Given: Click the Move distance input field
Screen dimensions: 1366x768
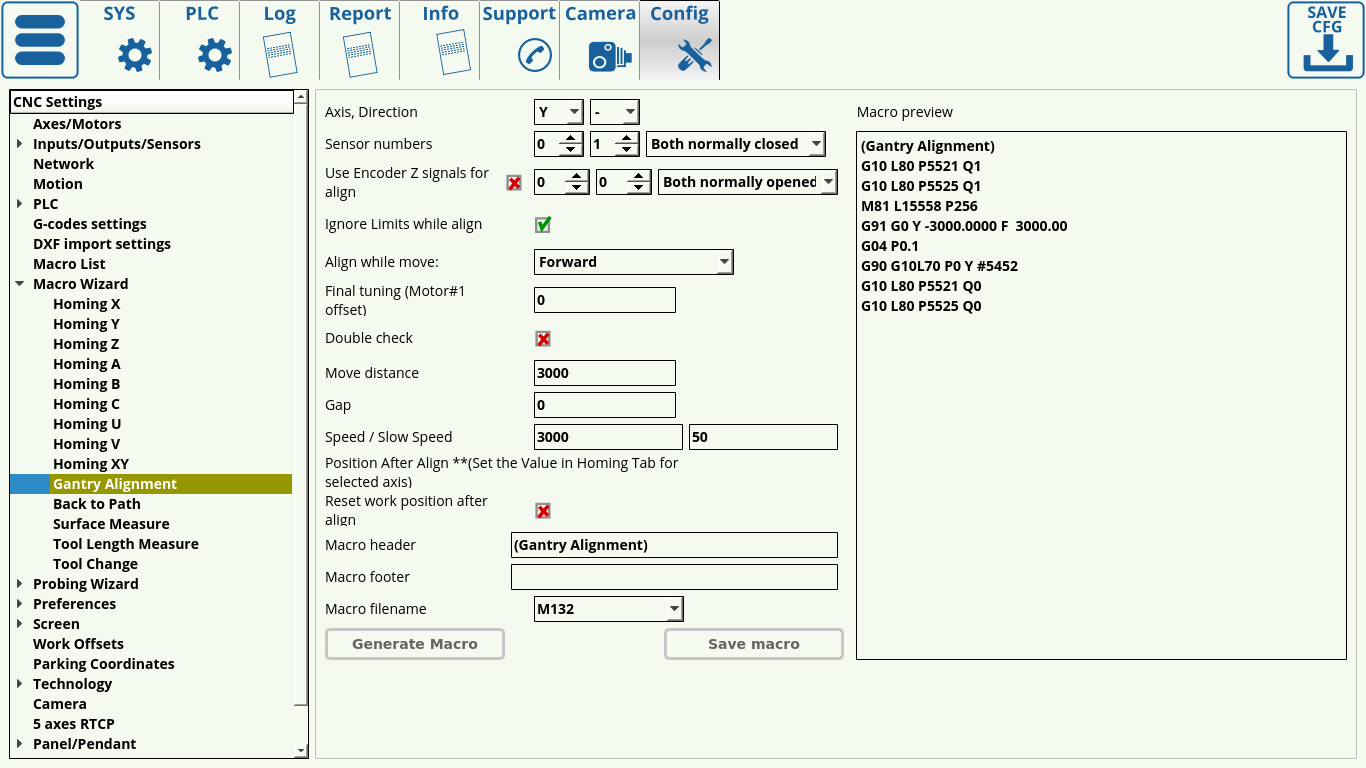Looking at the screenshot, I should click(605, 373).
